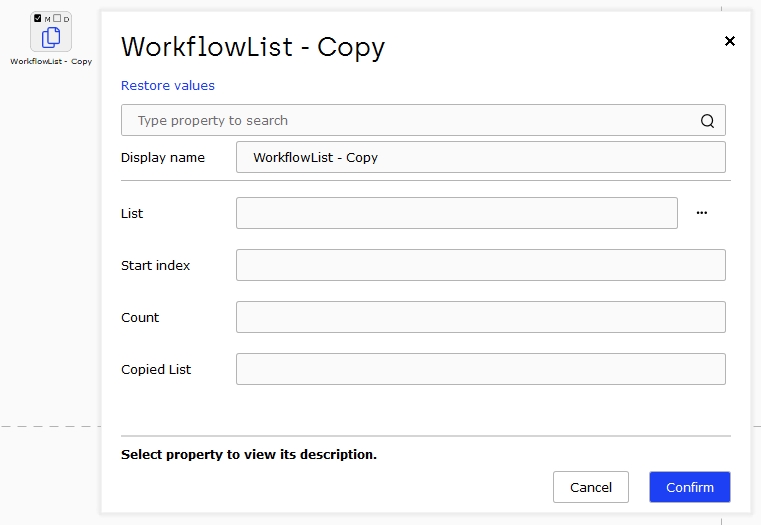Cancel the property changes
761x525 pixels.
591,487
